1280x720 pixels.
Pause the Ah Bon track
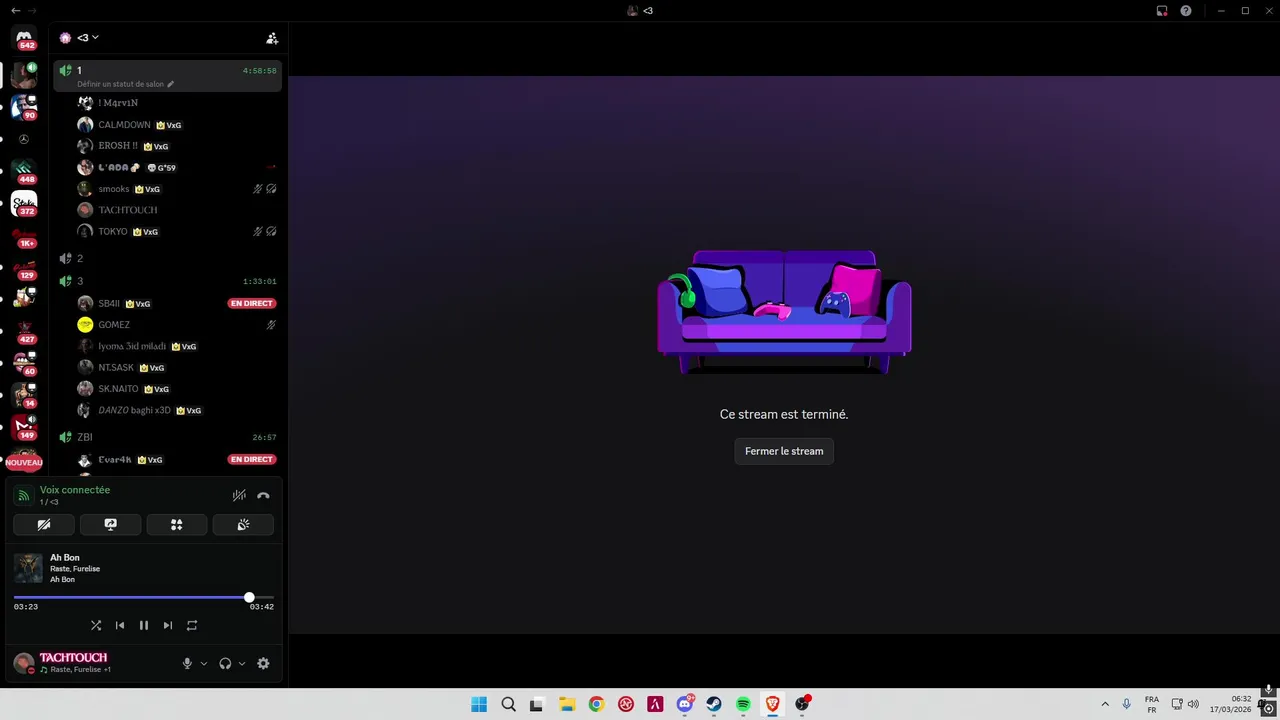click(x=144, y=625)
